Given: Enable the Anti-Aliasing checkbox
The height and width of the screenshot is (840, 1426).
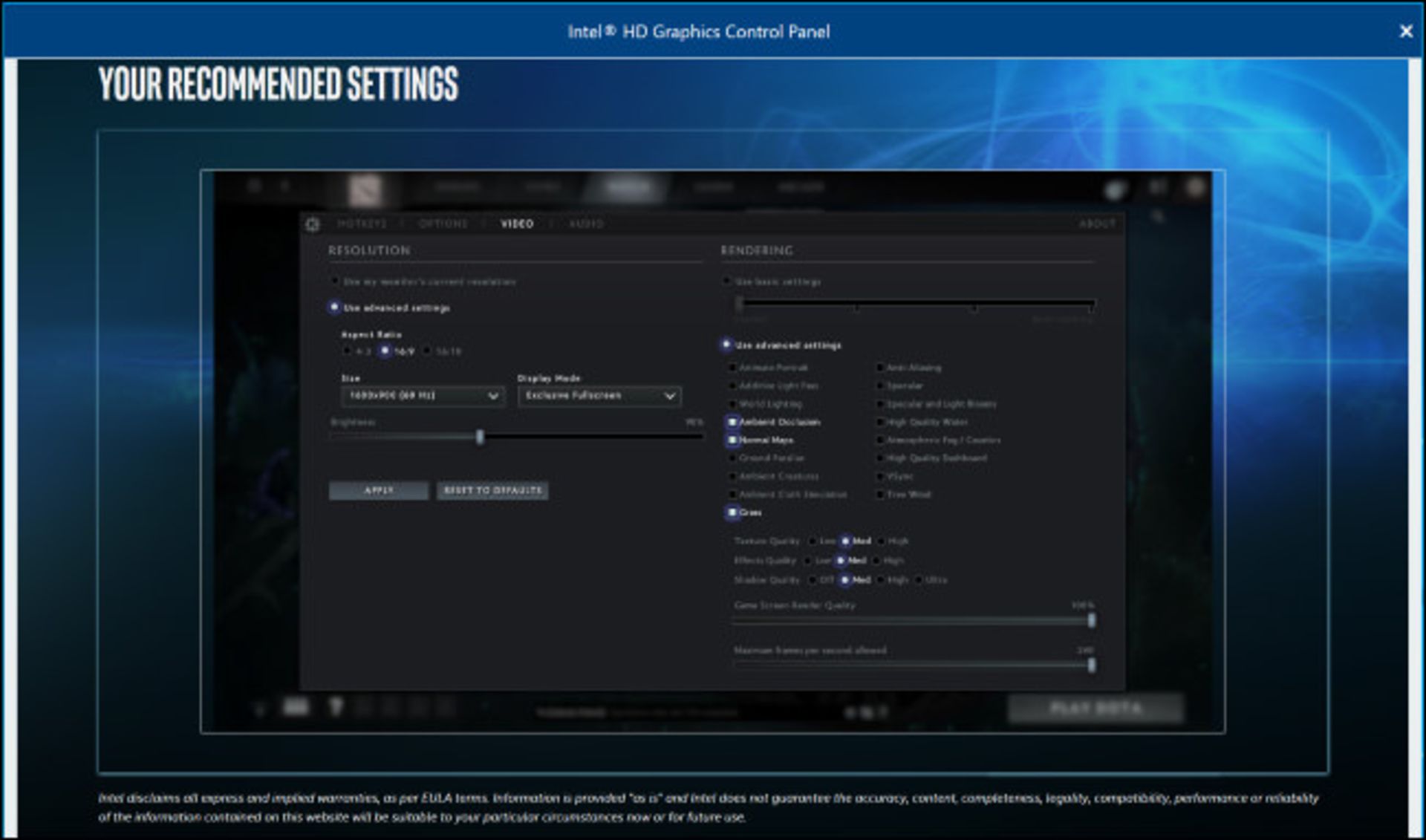Looking at the screenshot, I should click(x=880, y=368).
